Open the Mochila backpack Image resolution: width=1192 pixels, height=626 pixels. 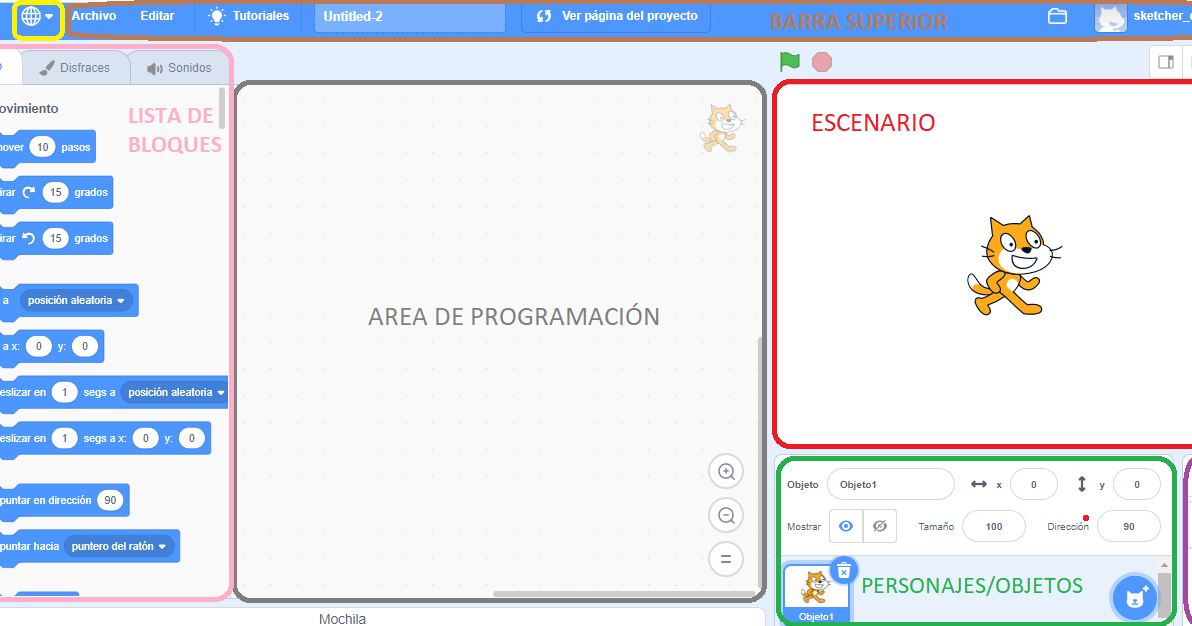click(x=342, y=619)
